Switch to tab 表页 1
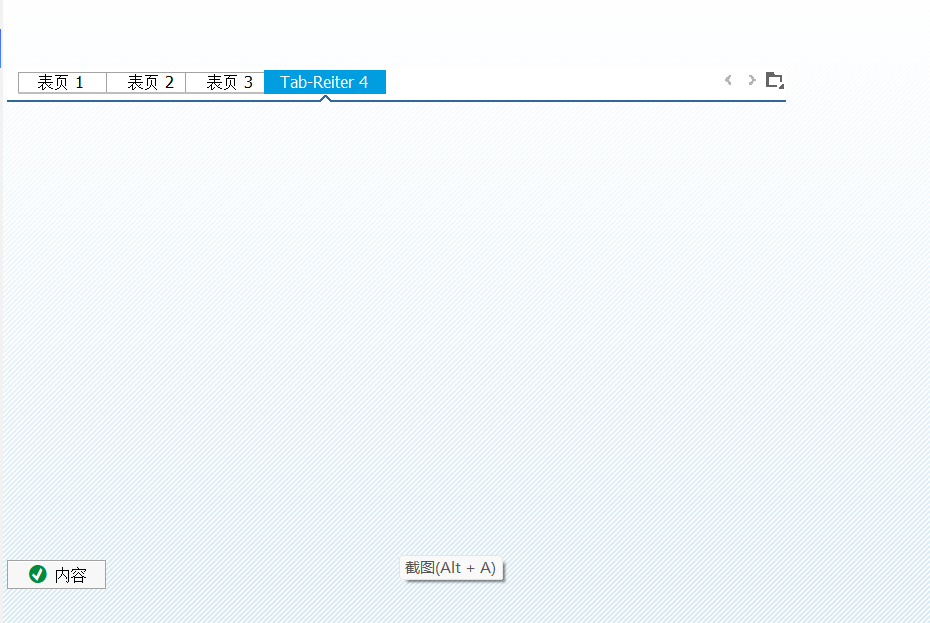The width and height of the screenshot is (930, 623). tap(61, 82)
